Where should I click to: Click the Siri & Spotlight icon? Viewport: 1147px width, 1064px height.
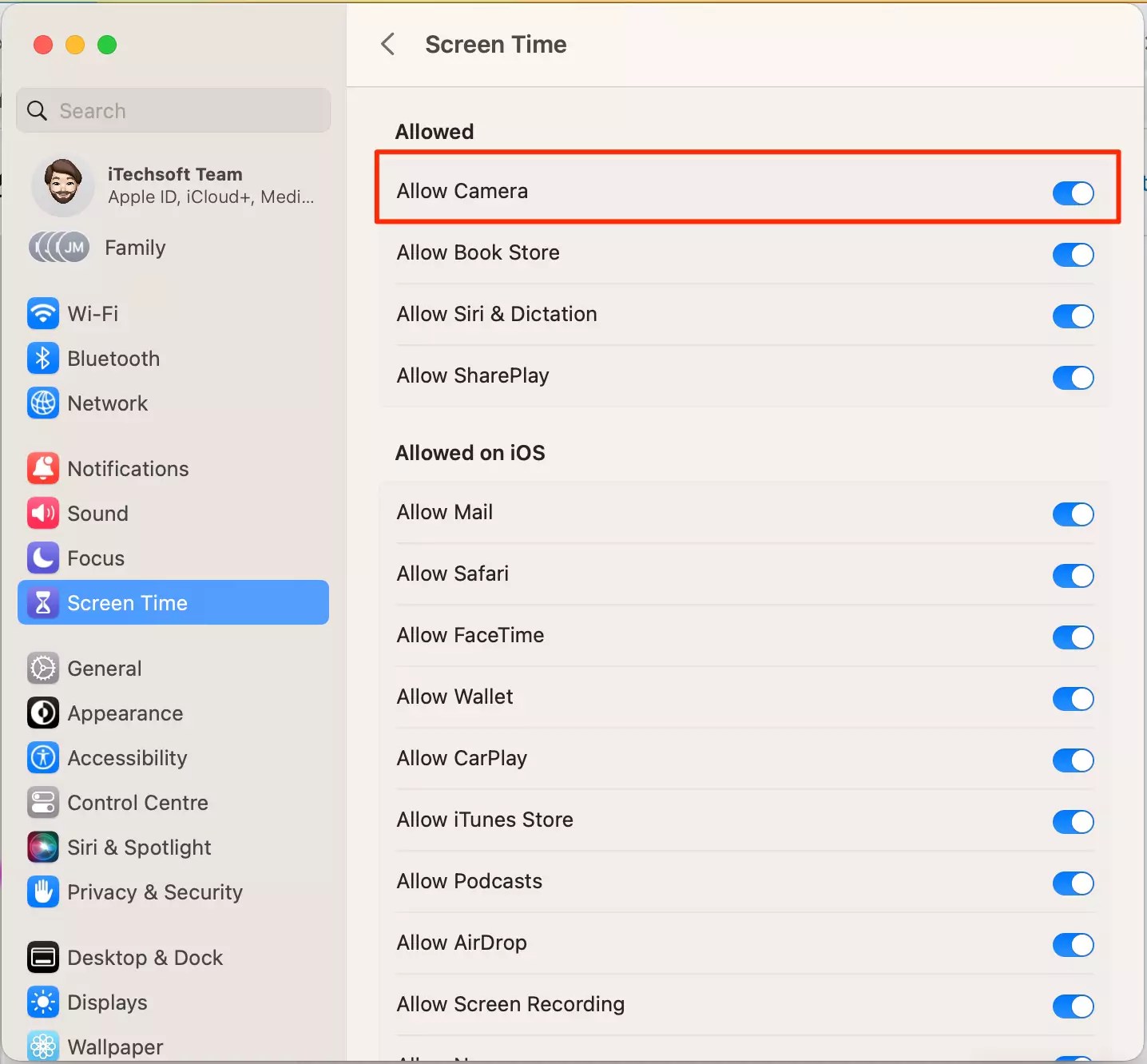[x=43, y=847]
